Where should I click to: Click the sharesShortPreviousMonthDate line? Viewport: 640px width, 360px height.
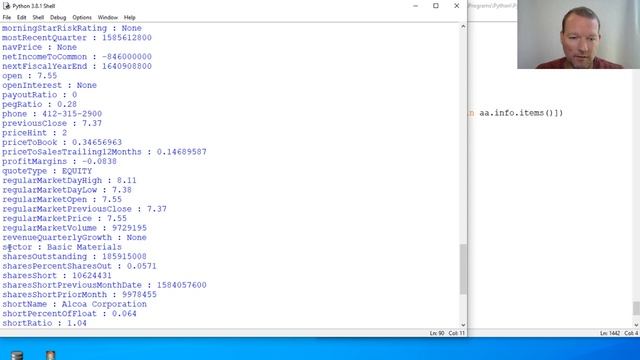tap(104, 285)
